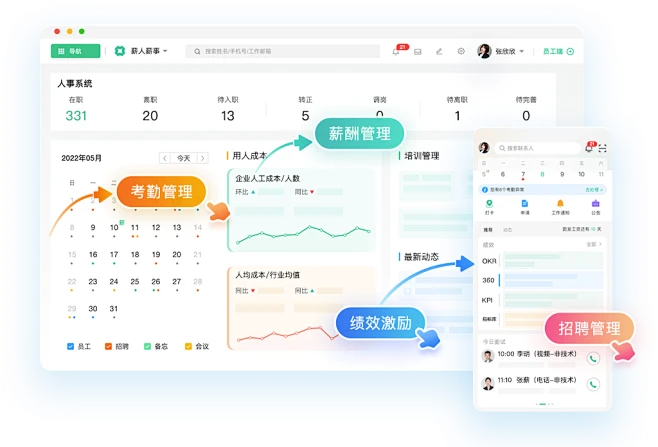658x447 pixels.
Task: Expand 全部 in the 绩效 card
Action: click(594, 244)
